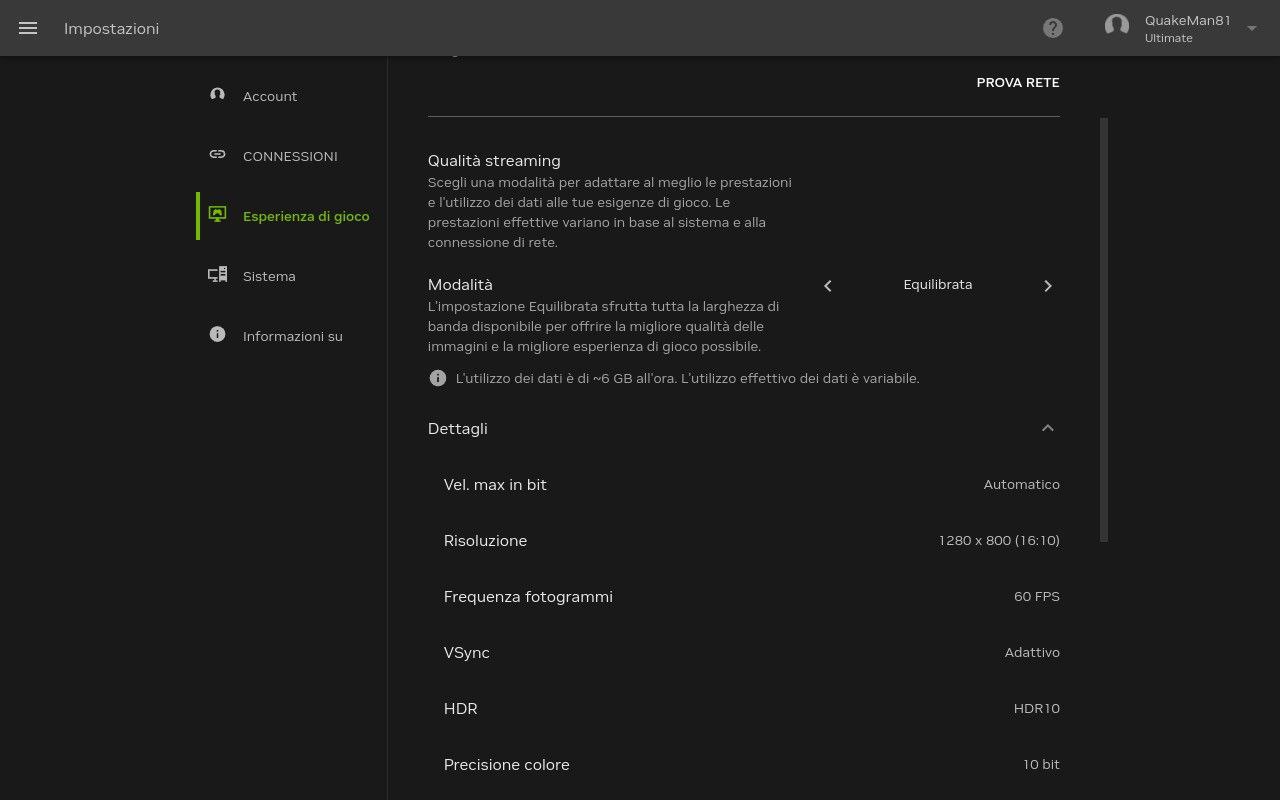Click the info icon beside the data usage note

pyautogui.click(x=438, y=378)
